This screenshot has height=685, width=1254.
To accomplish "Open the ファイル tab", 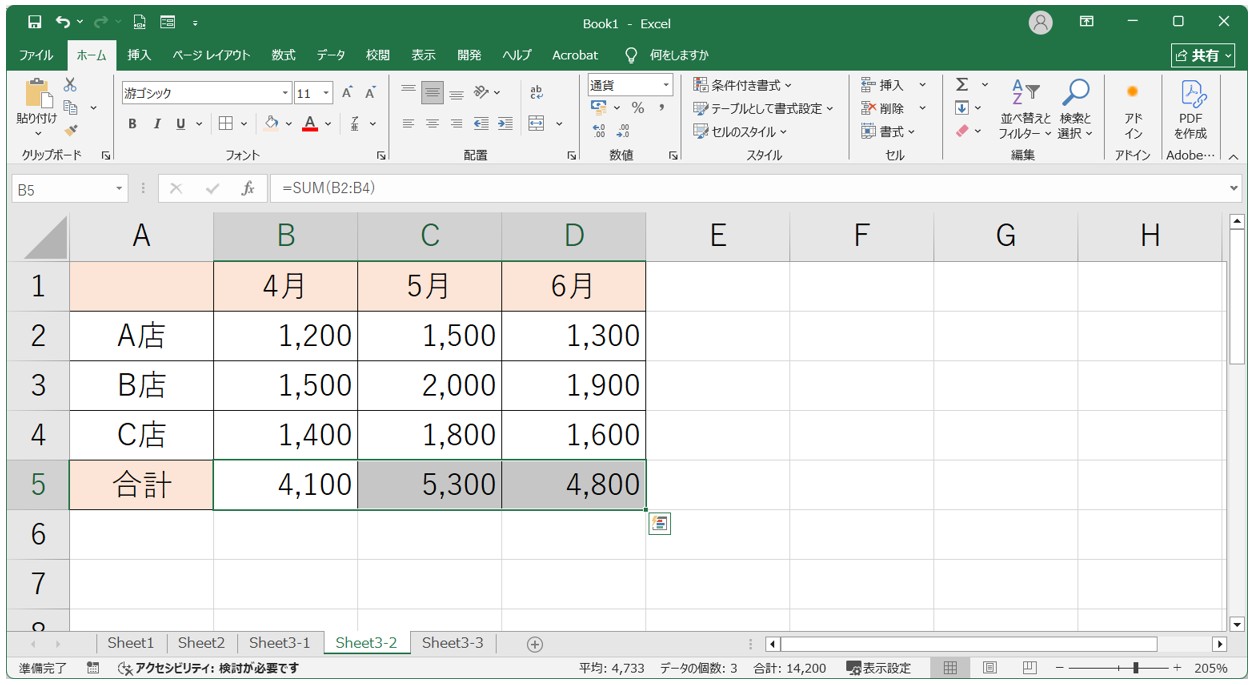I will coord(36,55).
